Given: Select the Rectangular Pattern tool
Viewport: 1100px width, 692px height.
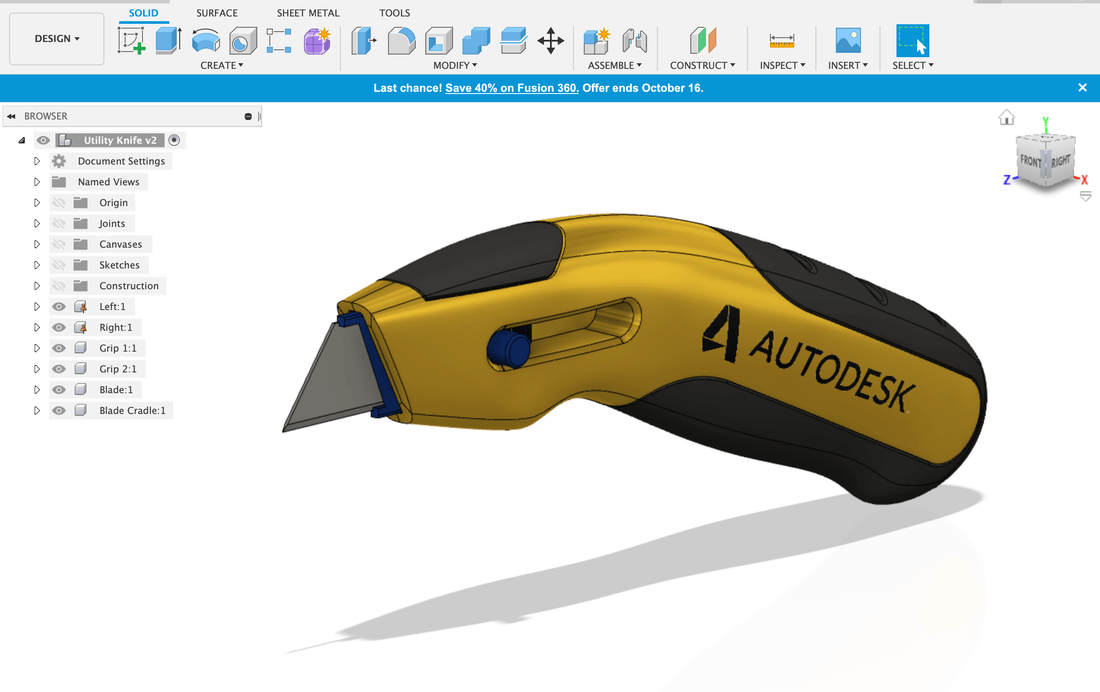Looking at the screenshot, I should [279, 41].
